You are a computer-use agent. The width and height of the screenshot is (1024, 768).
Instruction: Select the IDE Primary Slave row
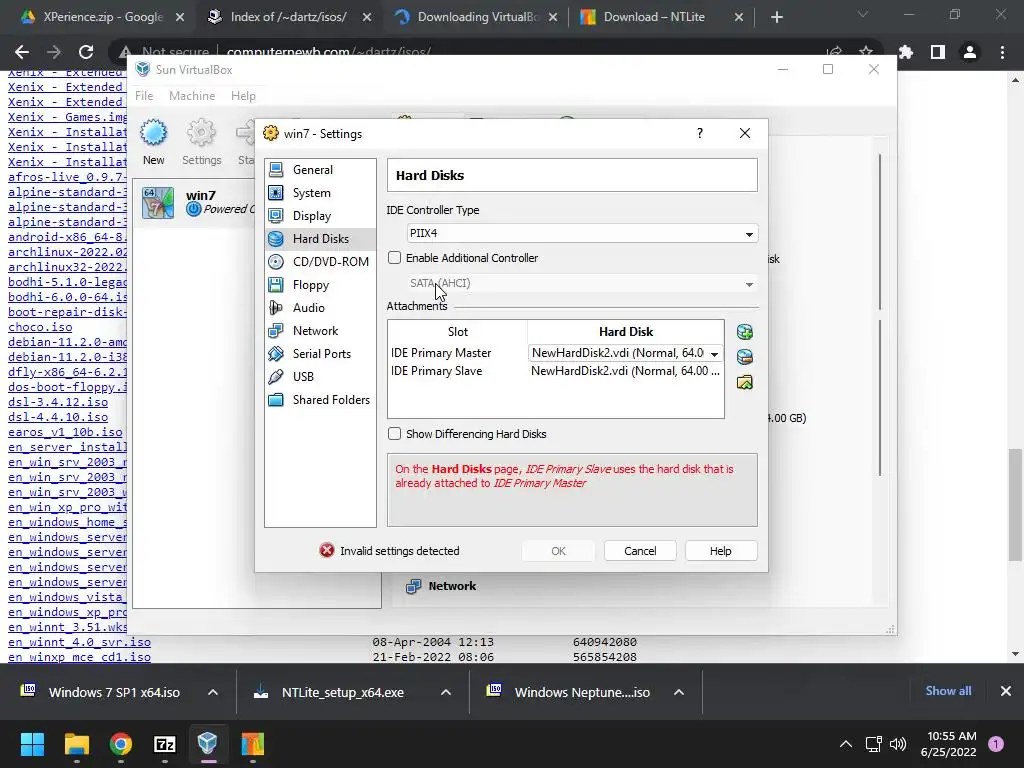556,371
